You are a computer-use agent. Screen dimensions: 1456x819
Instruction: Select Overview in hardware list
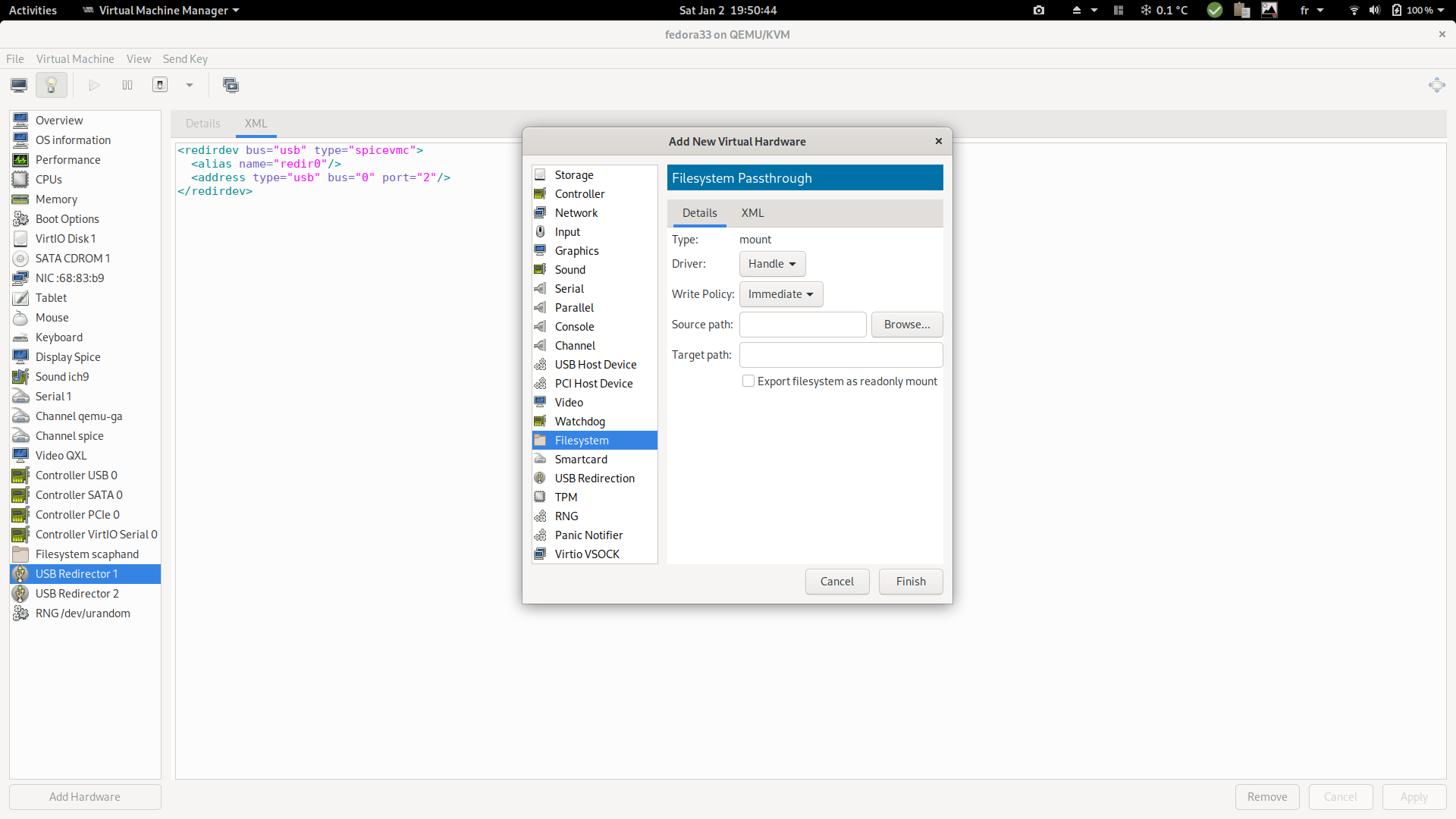85,120
